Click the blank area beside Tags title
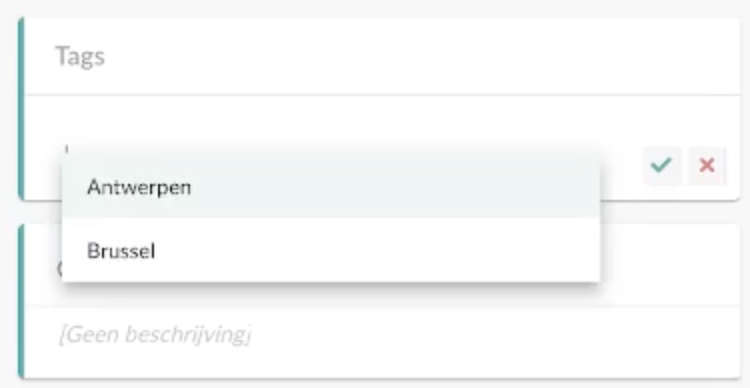 click(x=421, y=56)
